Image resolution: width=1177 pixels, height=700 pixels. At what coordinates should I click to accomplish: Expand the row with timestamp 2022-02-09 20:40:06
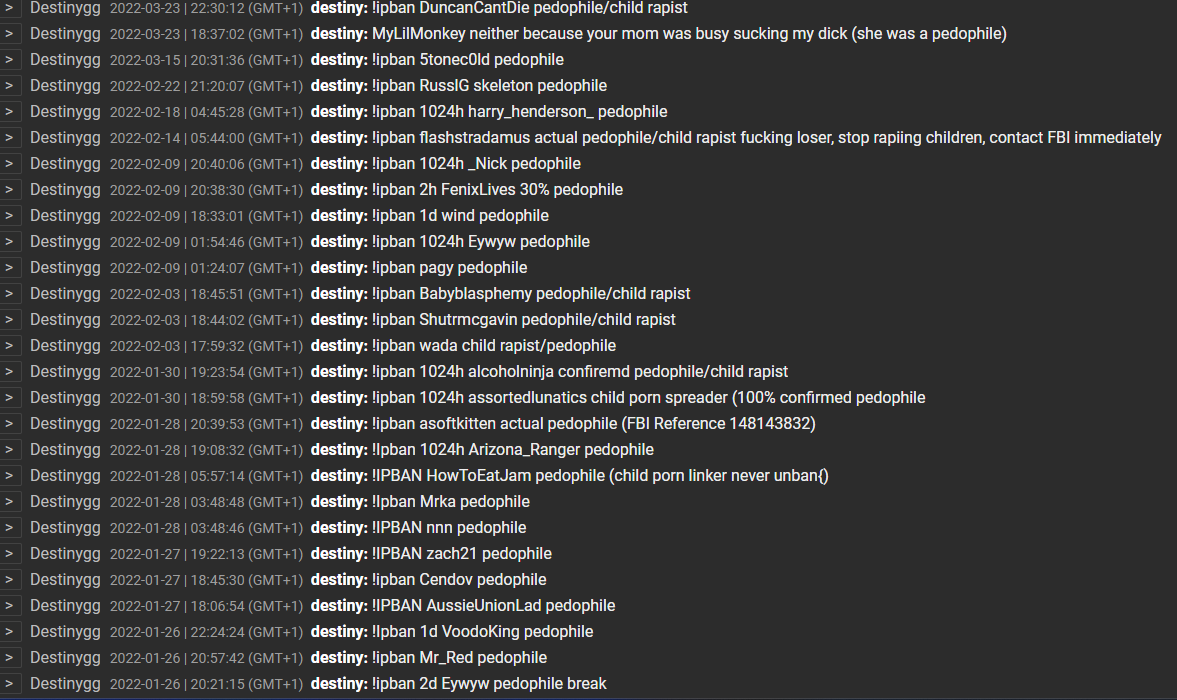pyautogui.click(x=10, y=164)
